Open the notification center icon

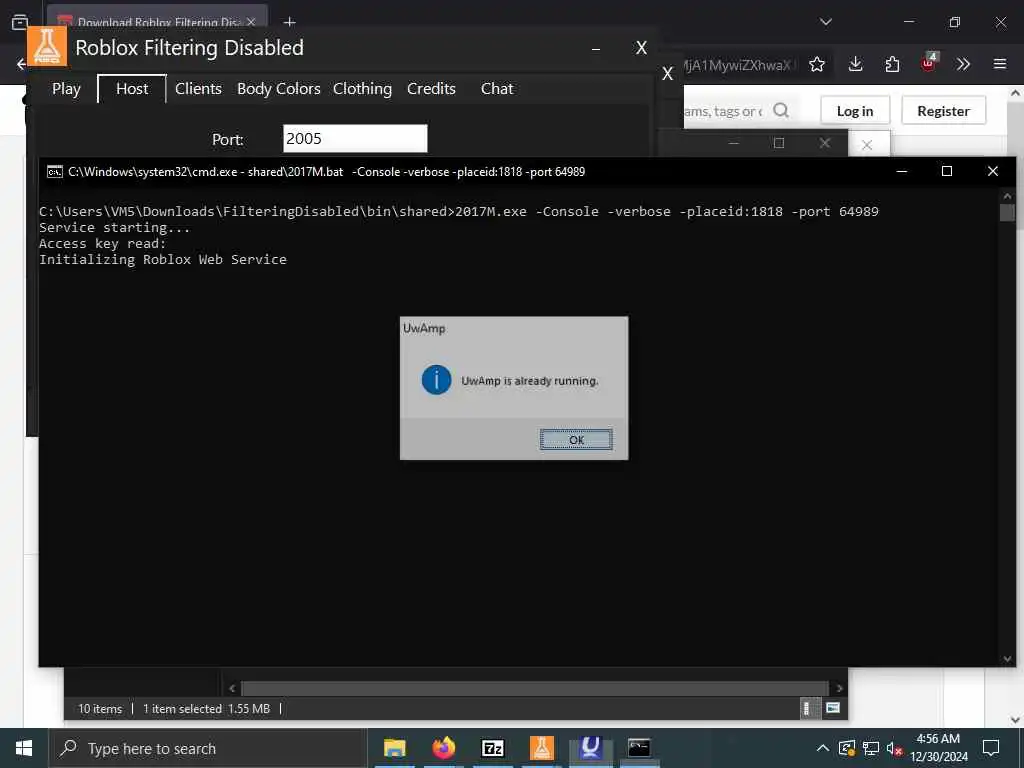click(x=991, y=748)
